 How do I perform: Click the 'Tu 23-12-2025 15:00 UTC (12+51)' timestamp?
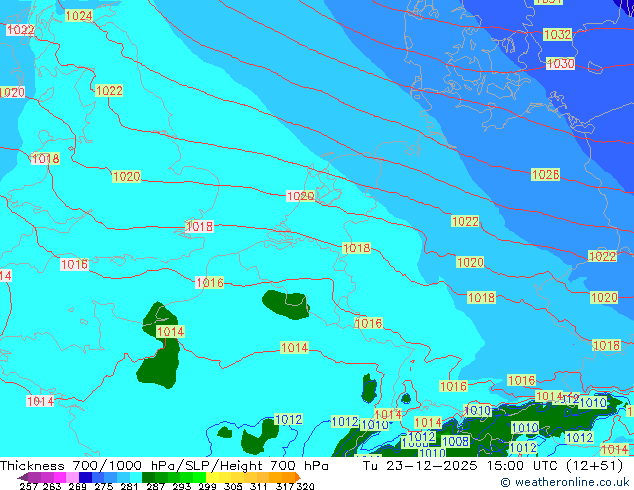[x=493, y=466]
